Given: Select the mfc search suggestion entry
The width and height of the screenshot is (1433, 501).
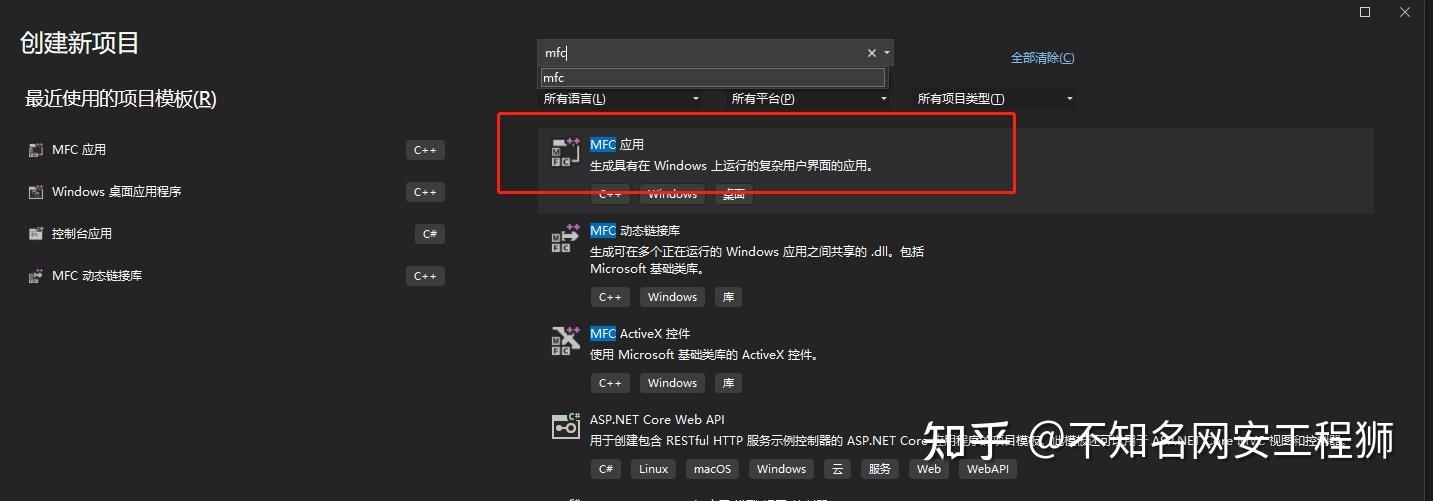Looking at the screenshot, I should (x=713, y=77).
